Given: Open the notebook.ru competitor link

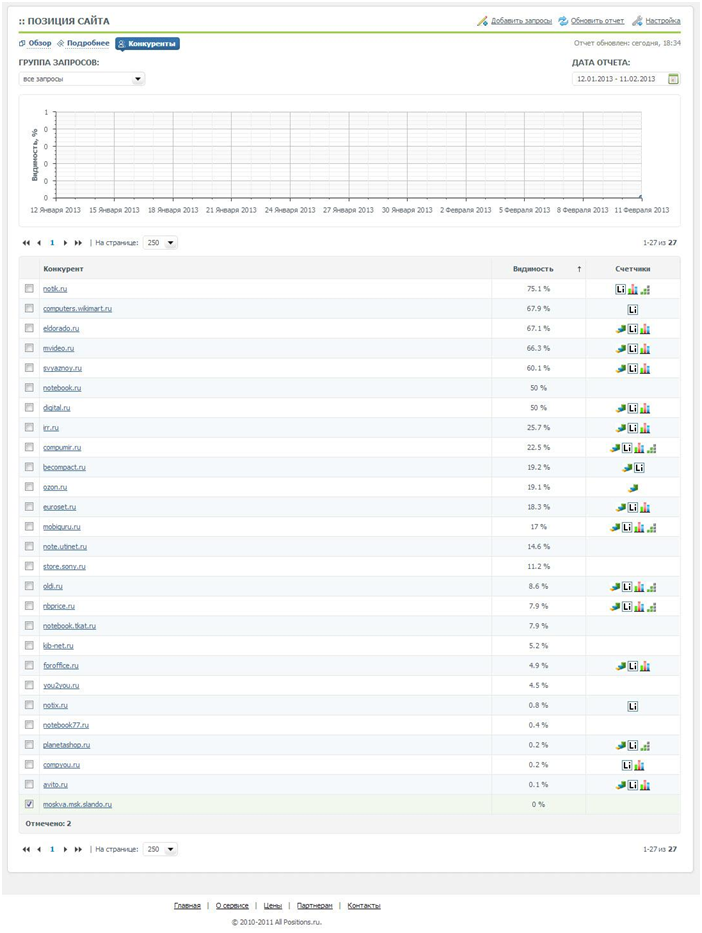Looking at the screenshot, I should [x=62, y=388].
